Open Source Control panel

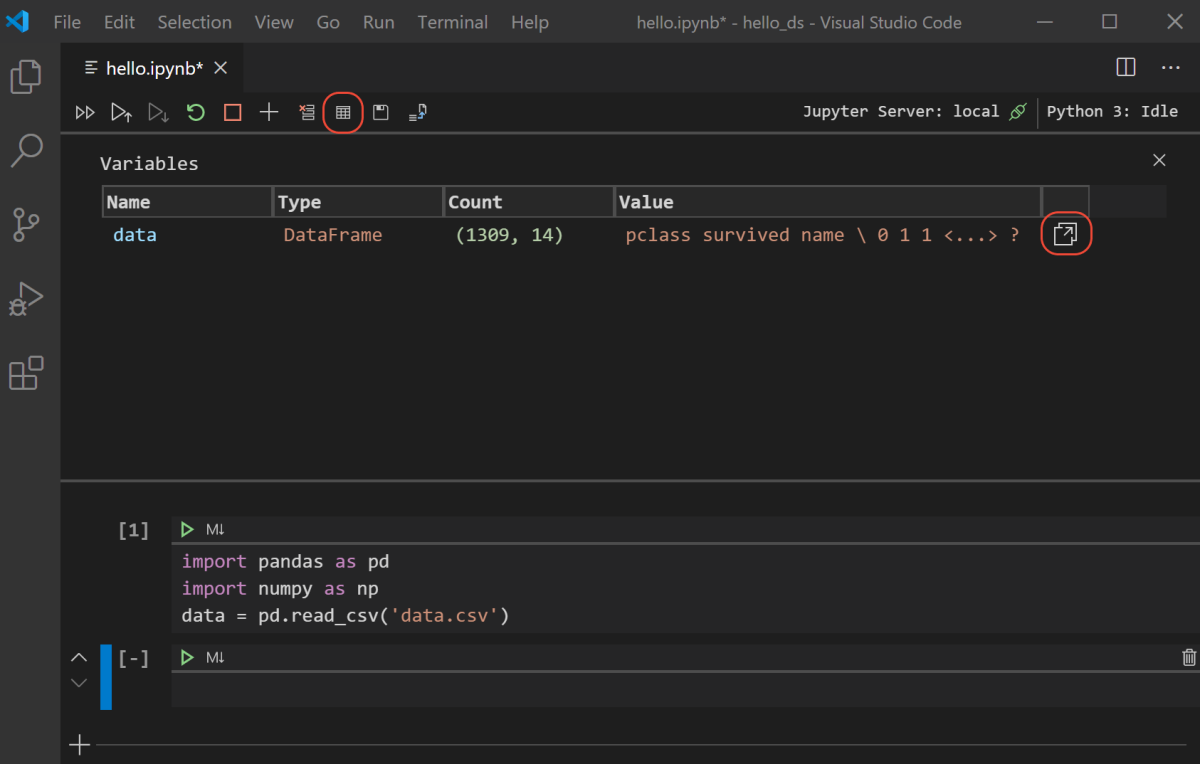pos(26,224)
